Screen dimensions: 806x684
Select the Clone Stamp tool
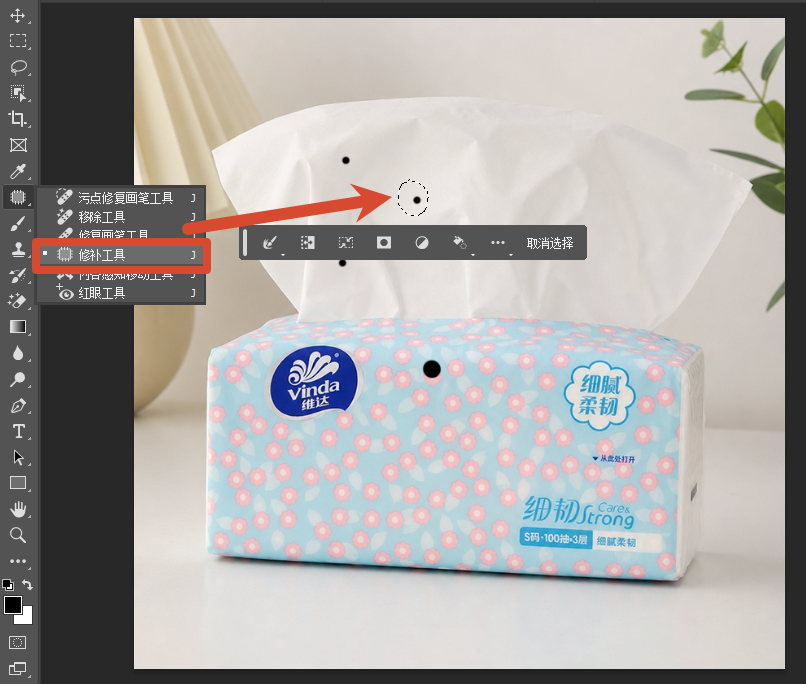[18, 250]
